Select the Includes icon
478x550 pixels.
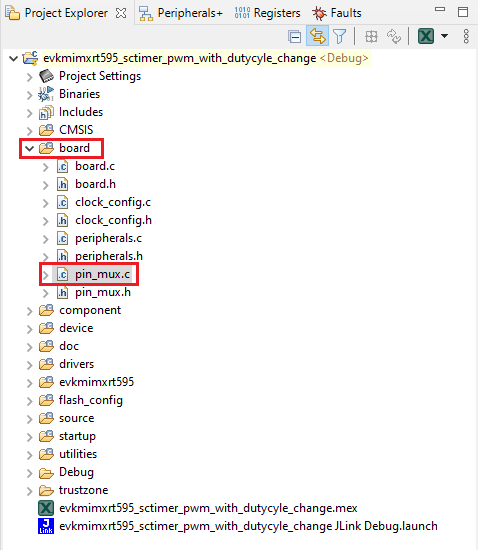pyautogui.click(x=46, y=112)
